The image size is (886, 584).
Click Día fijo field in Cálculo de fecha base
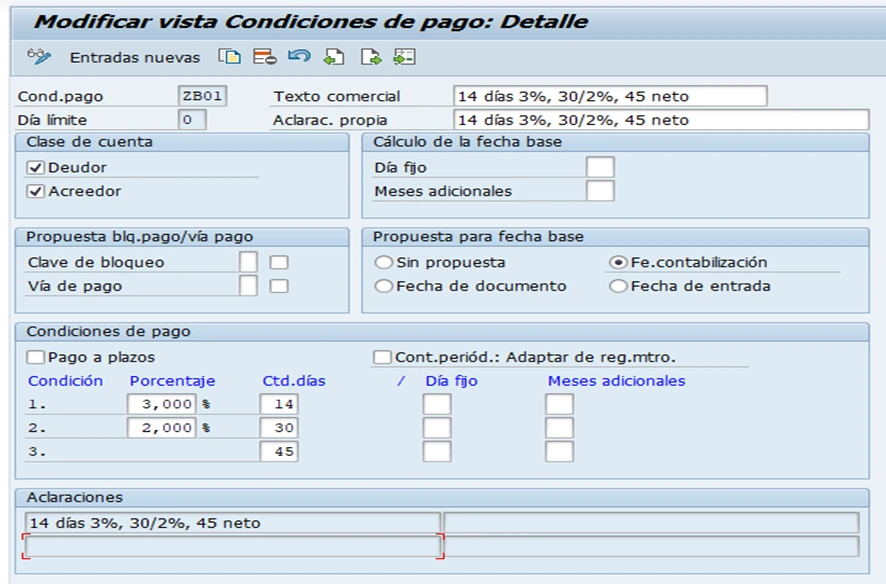click(x=600, y=167)
